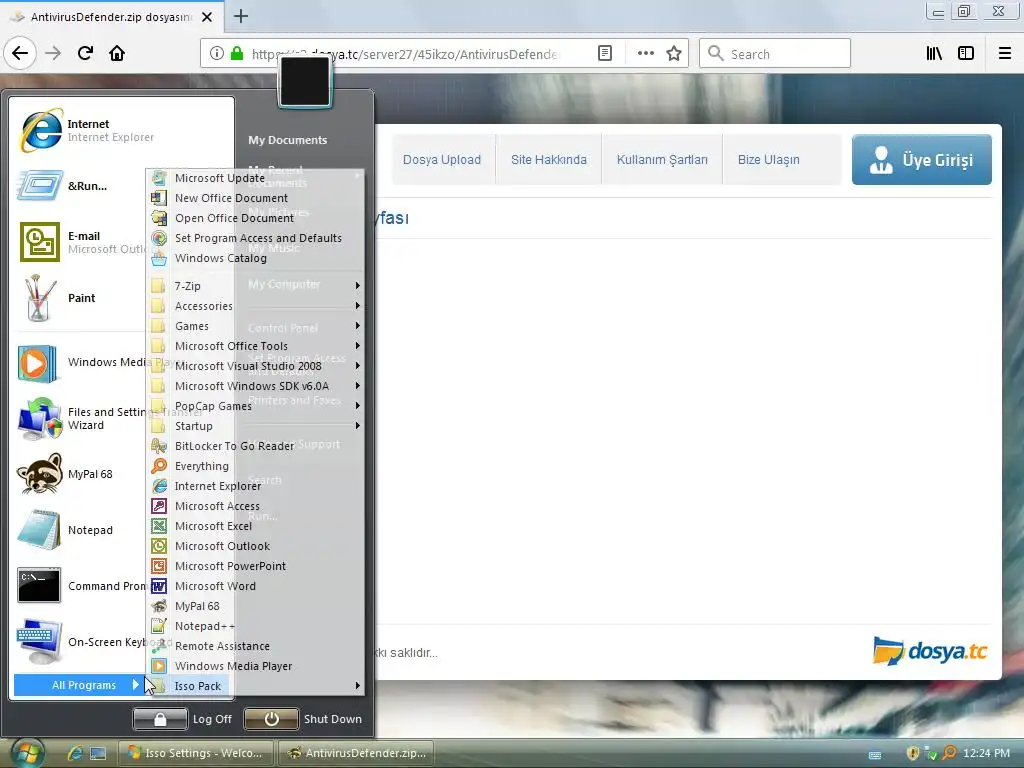Toggle the sidebar view
1024x768 pixels.
point(966,54)
